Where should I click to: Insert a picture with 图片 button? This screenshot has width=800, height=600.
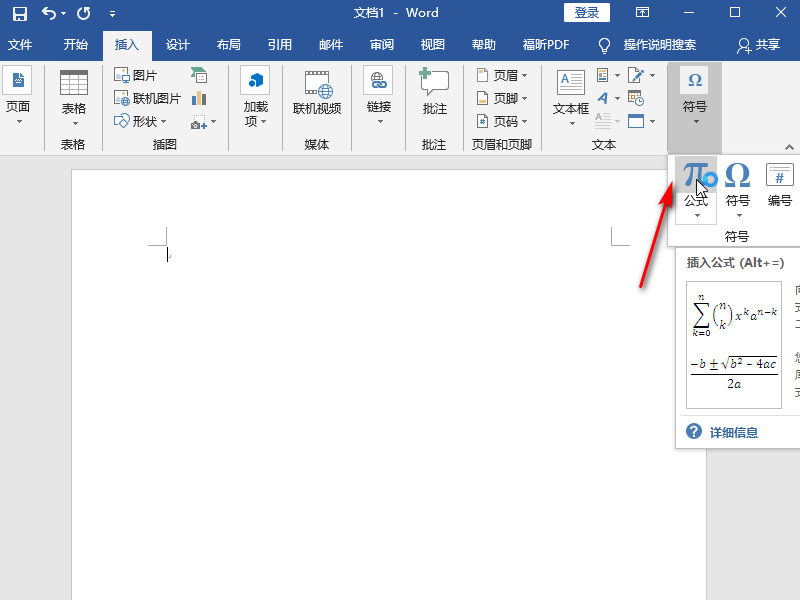135,75
